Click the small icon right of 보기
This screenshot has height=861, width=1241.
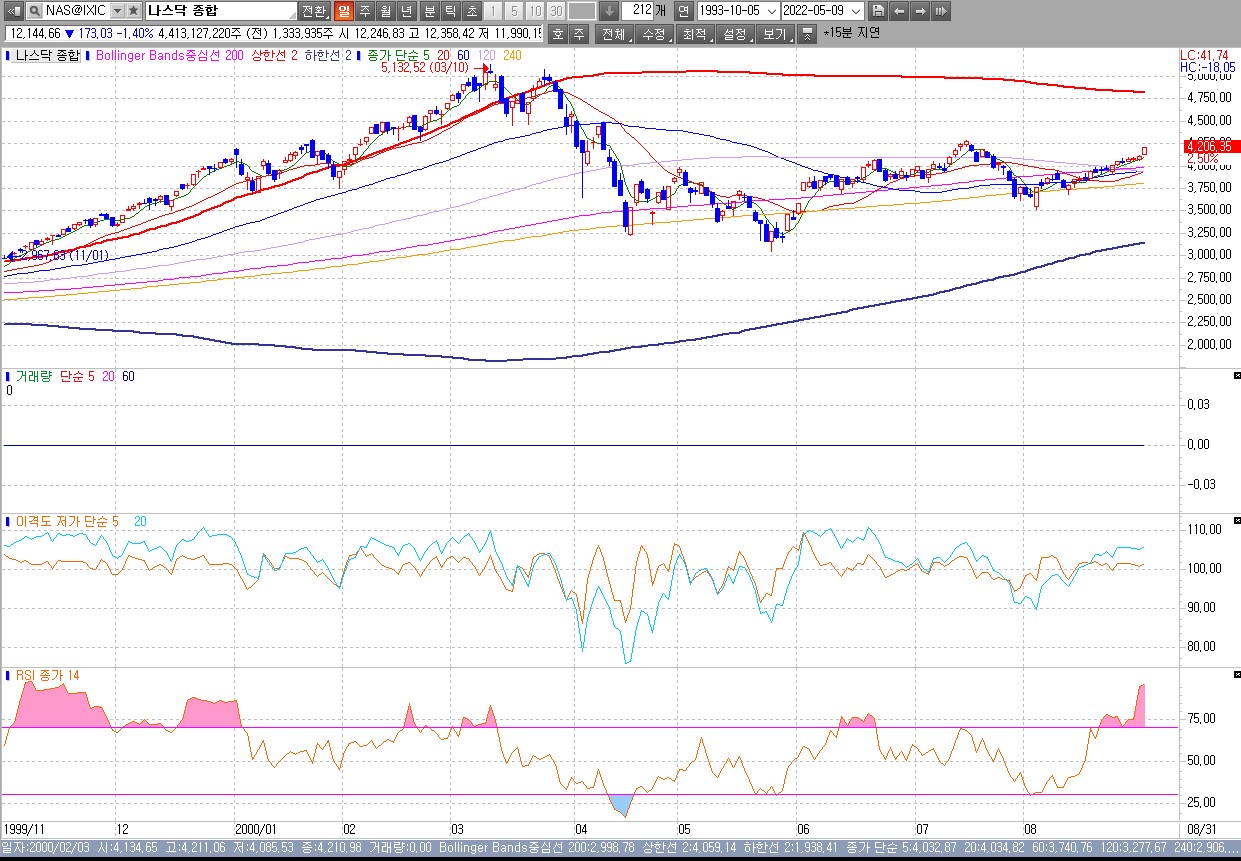point(808,34)
